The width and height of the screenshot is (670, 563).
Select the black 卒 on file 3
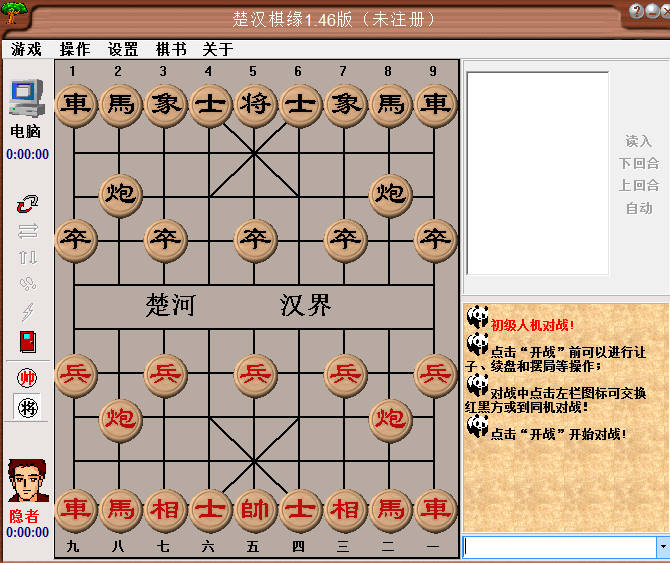(x=165, y=240)
